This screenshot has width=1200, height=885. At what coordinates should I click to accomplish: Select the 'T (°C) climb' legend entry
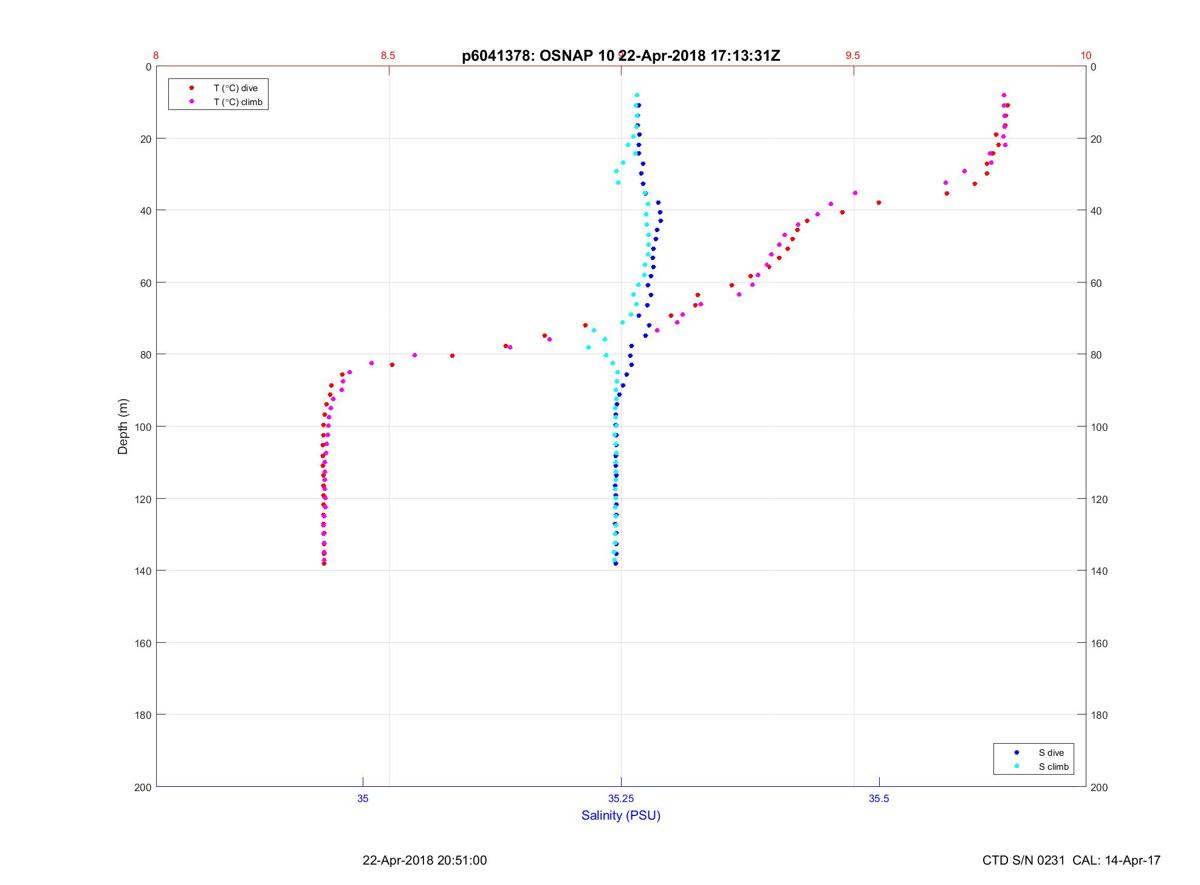tap(238, 102)
